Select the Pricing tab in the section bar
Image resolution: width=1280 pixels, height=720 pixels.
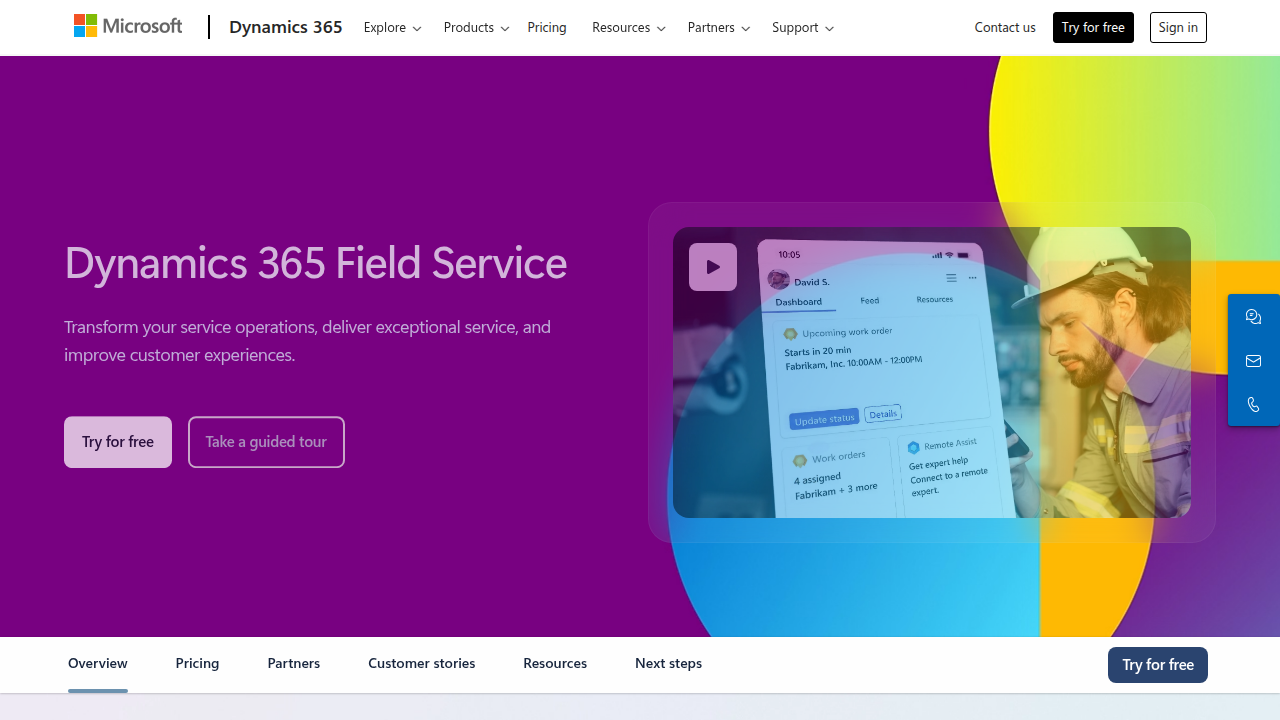[x=197, y=664]
